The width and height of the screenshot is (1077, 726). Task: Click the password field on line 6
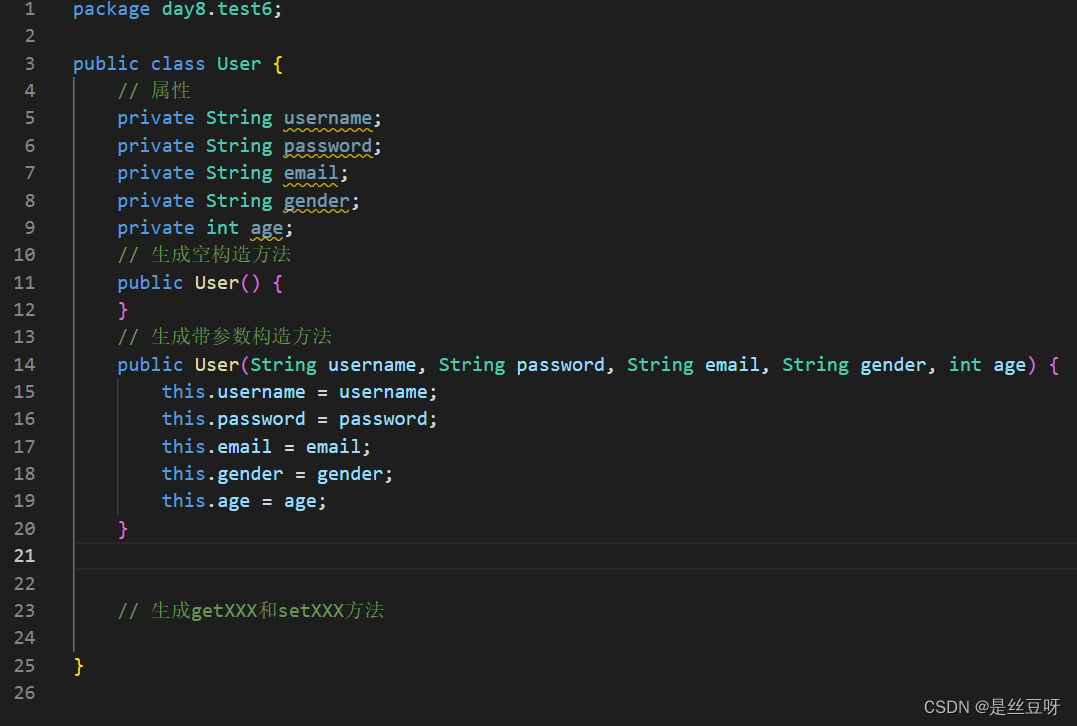click(x=327, y=145)
